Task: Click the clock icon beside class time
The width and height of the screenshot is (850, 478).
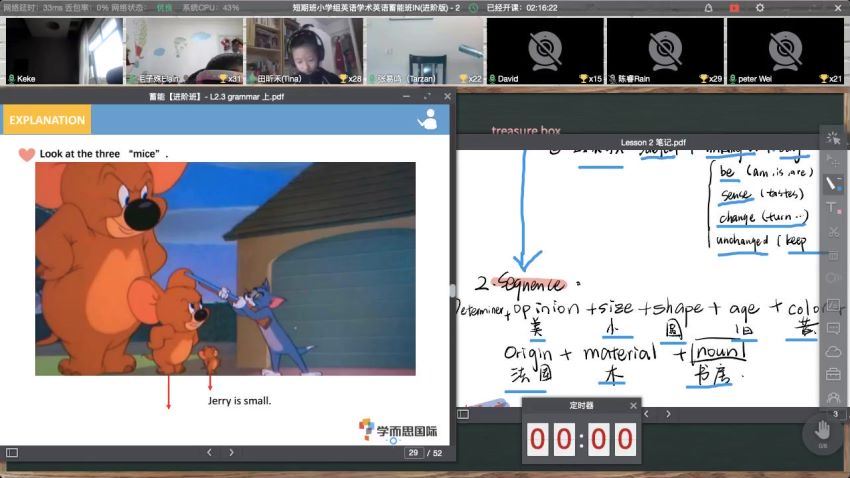Action: [x=473, y=8]
